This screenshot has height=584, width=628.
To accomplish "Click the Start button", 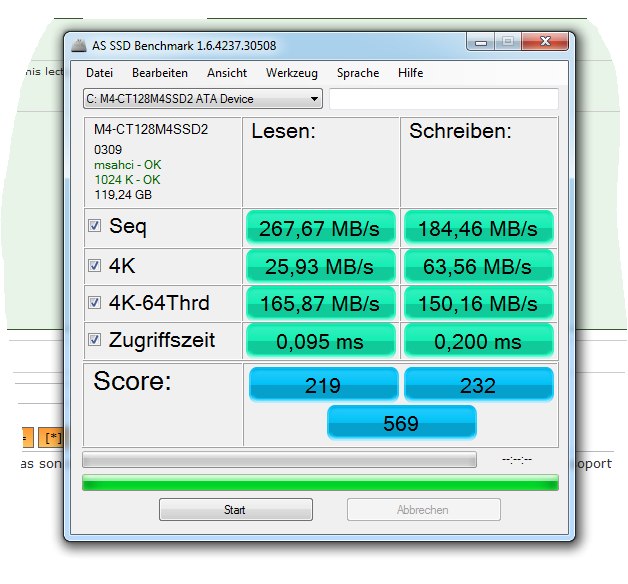I will pos(236,509).
